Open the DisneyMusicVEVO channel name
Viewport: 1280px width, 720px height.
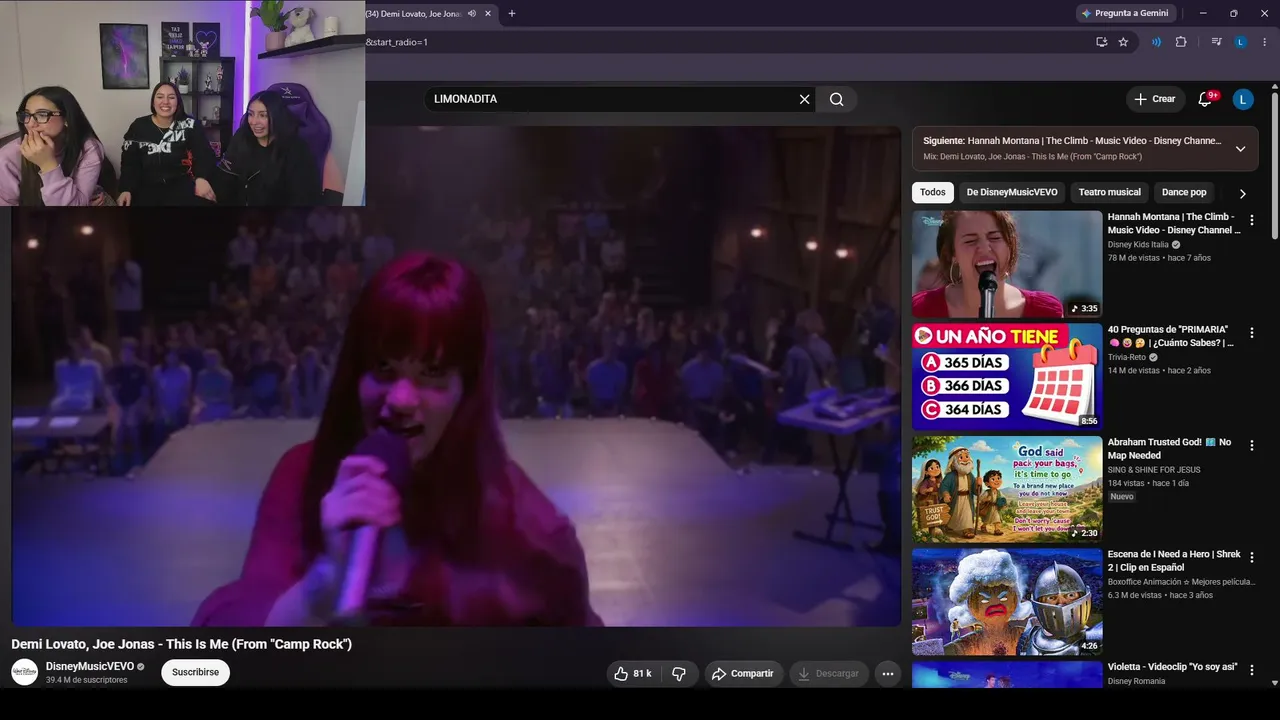point(90,666)
